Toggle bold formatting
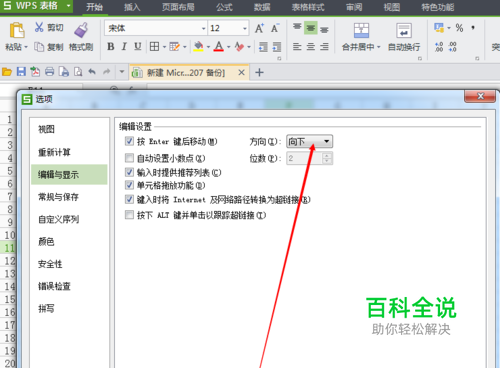 pos(111,47)
